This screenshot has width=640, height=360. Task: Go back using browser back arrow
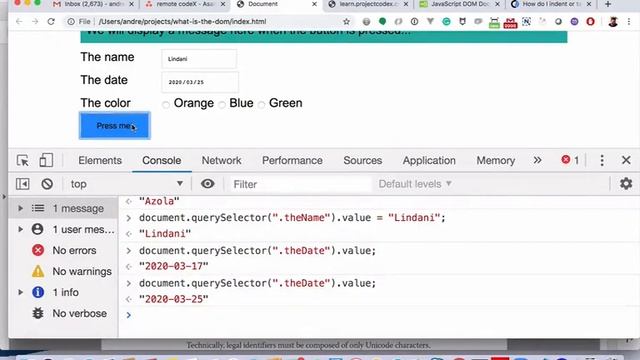19,22
